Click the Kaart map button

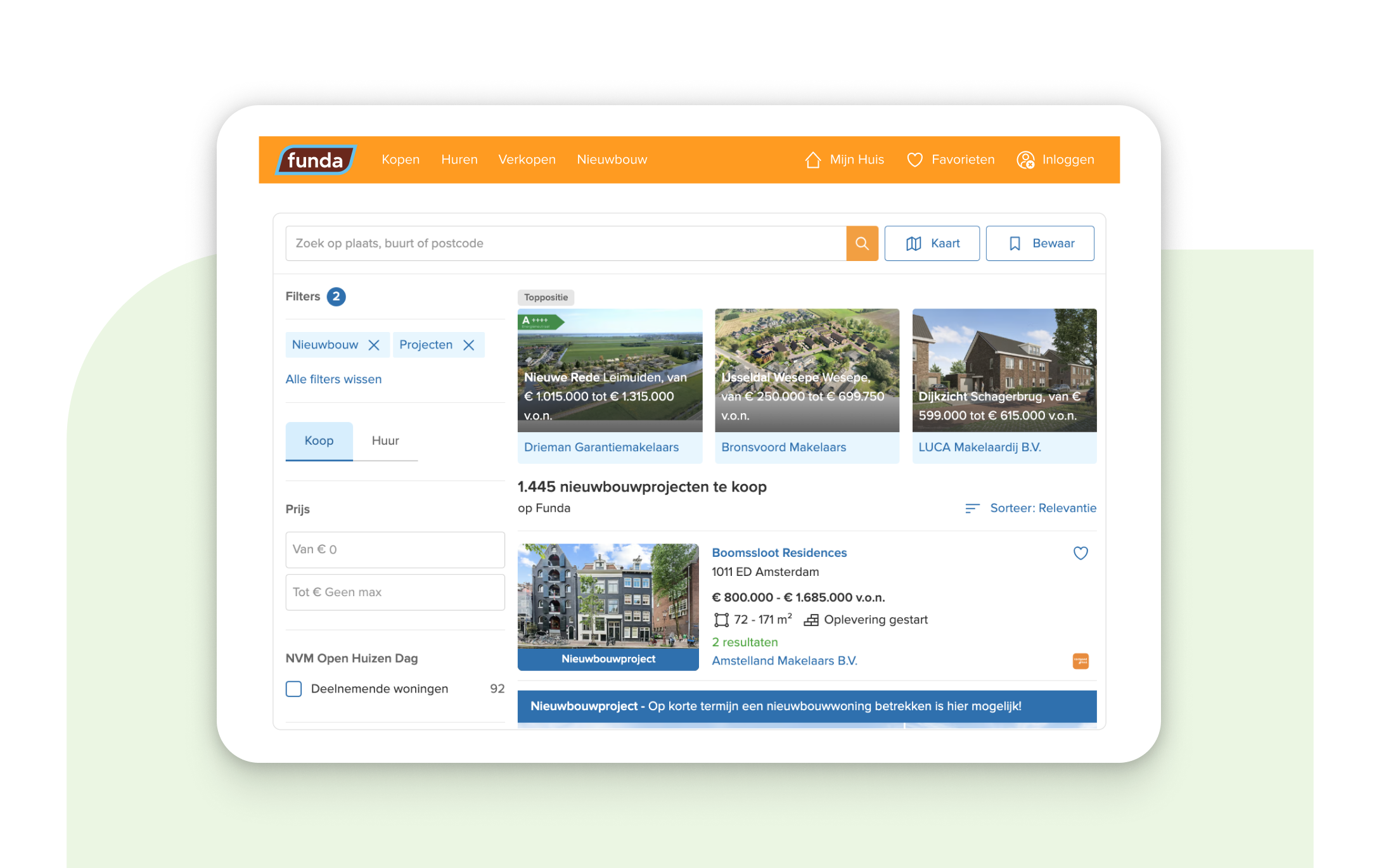point(932,243)
